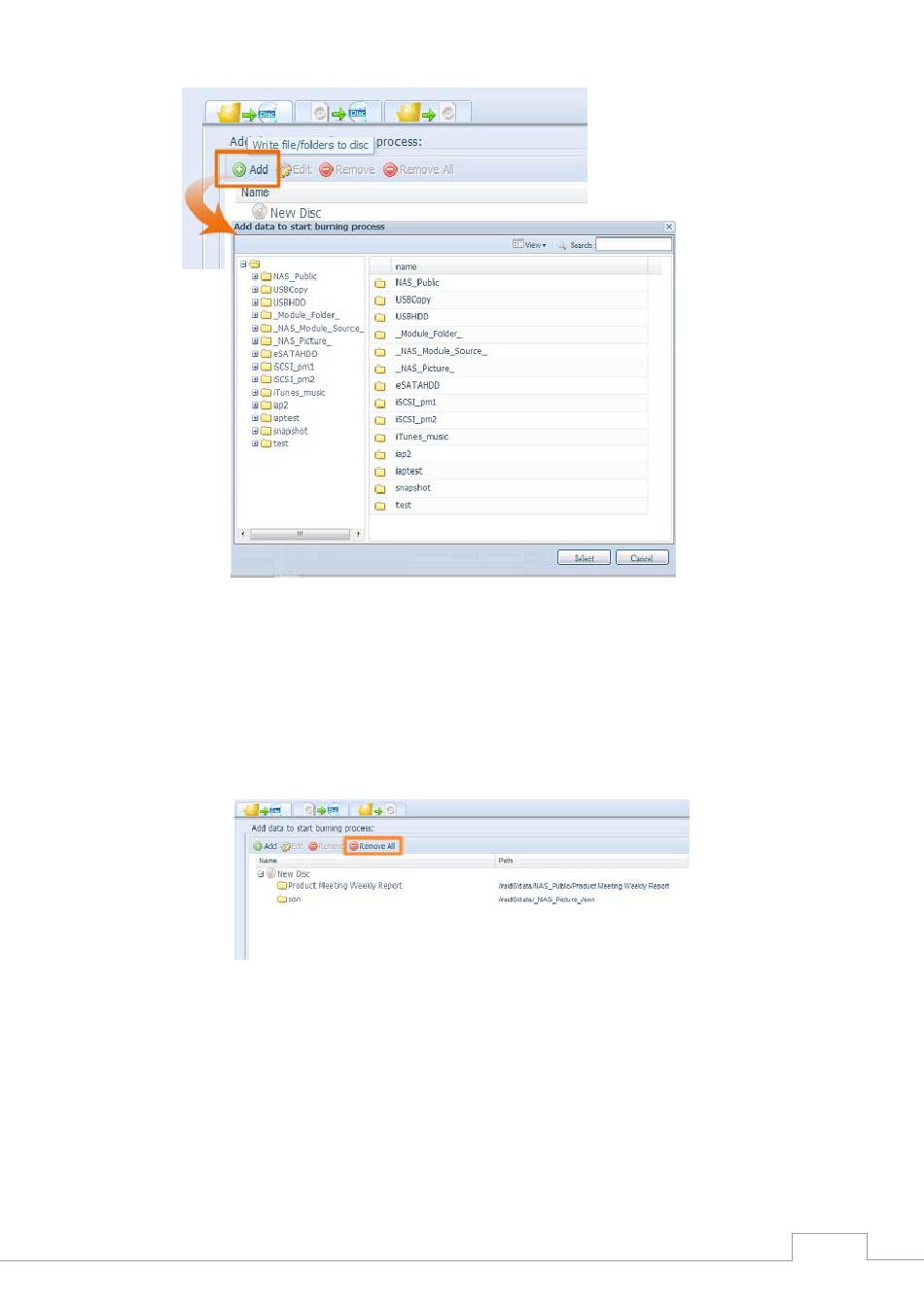Open the files-to-disc tab in upper screenshot
Screen dimensions: 924x1307
click(248, 113)
